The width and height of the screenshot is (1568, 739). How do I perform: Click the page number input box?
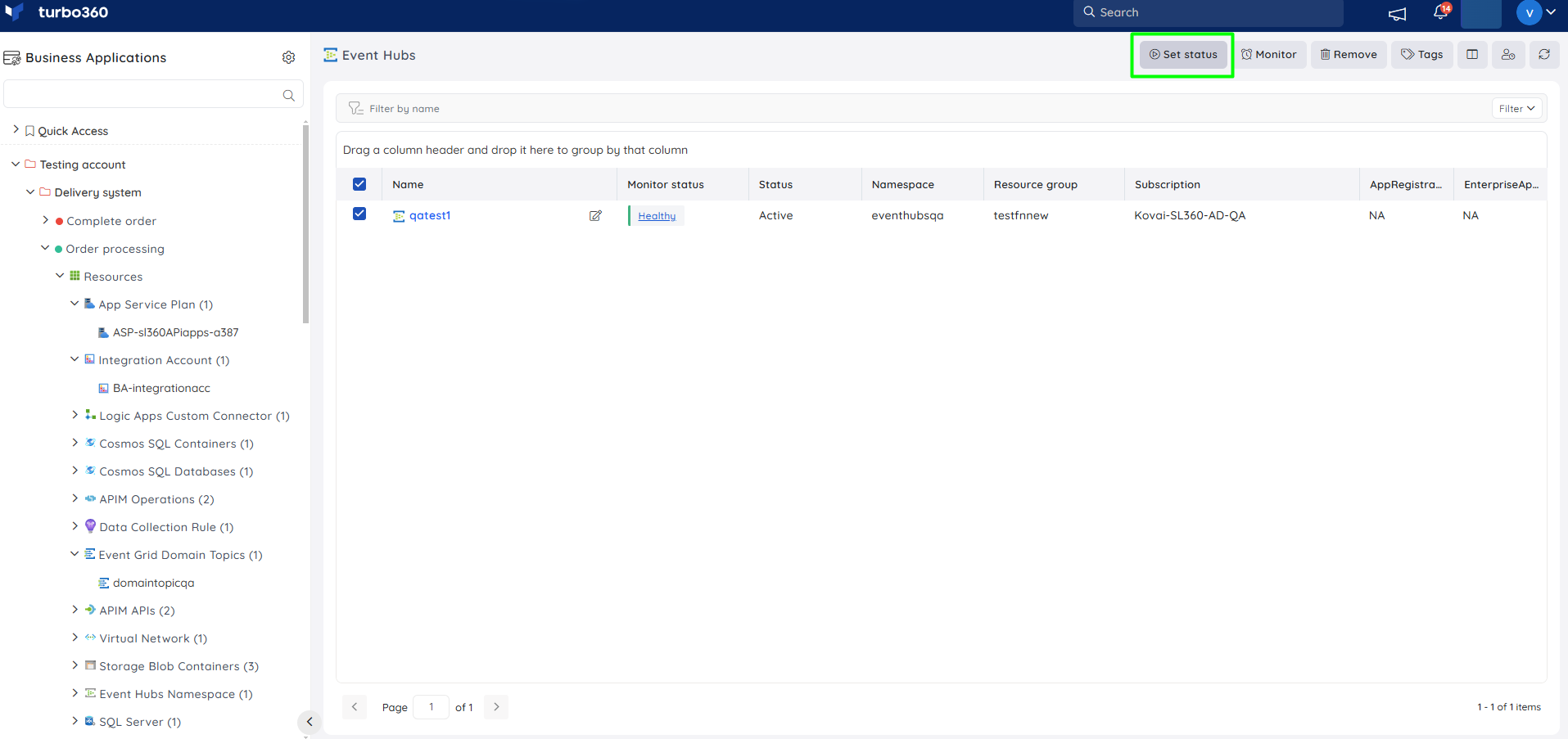(432, 706)
